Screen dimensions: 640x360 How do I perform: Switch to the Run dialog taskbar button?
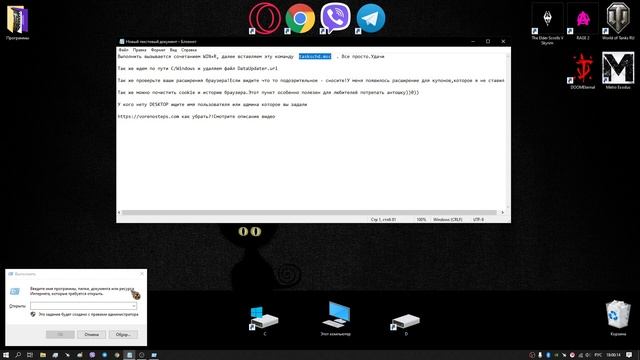(154, 355)
